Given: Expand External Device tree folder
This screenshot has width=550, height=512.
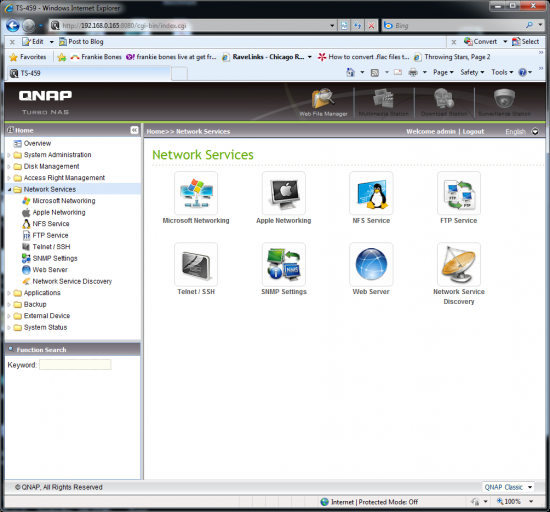Looking at the screenshot, I should tap(9, 316).
